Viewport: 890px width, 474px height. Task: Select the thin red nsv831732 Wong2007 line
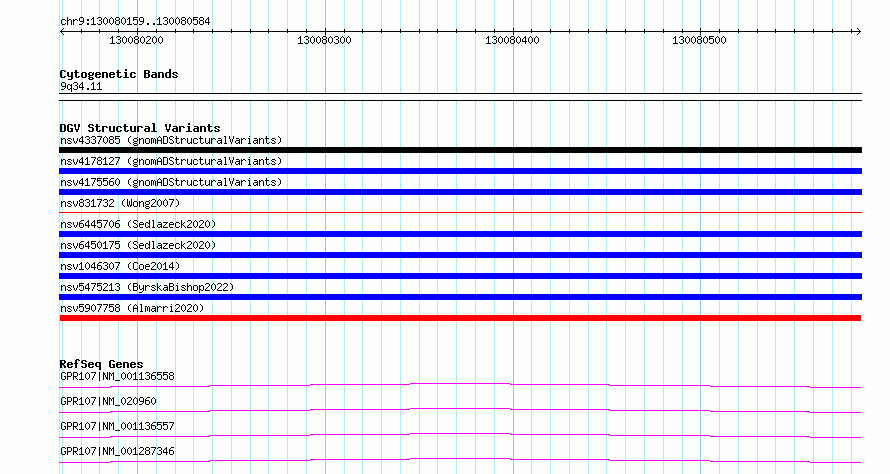[x=460, y=212]
